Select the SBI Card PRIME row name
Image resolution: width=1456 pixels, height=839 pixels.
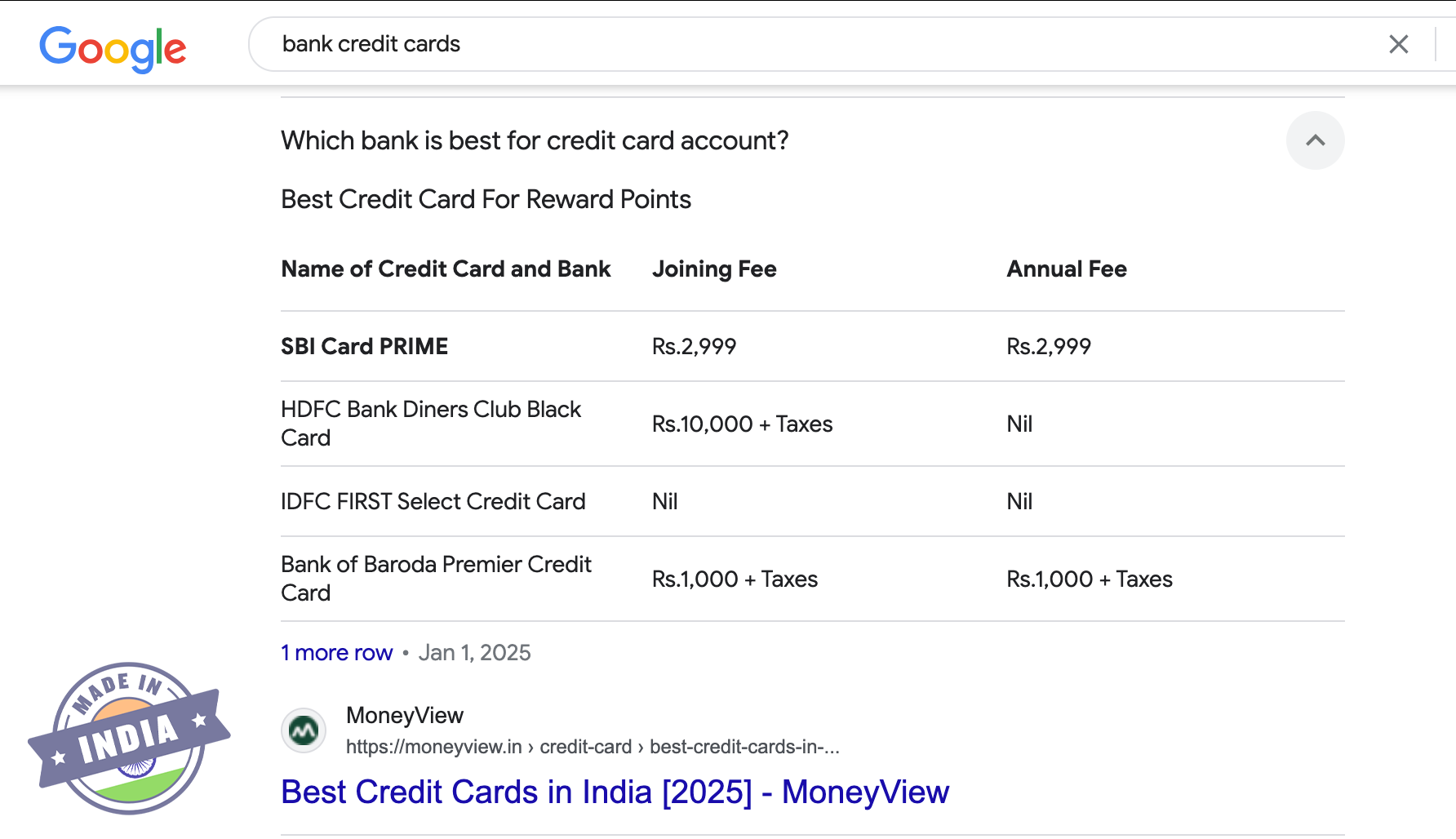[364, 347]
